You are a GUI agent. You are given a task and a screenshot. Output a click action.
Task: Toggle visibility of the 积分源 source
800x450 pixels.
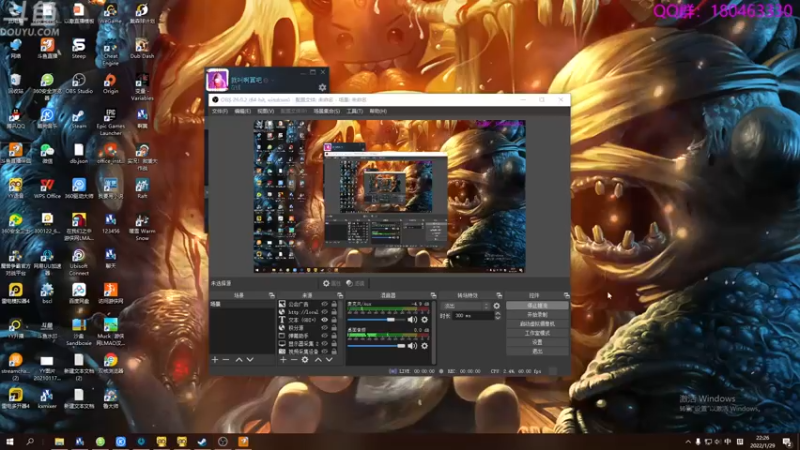pos(324,328)
